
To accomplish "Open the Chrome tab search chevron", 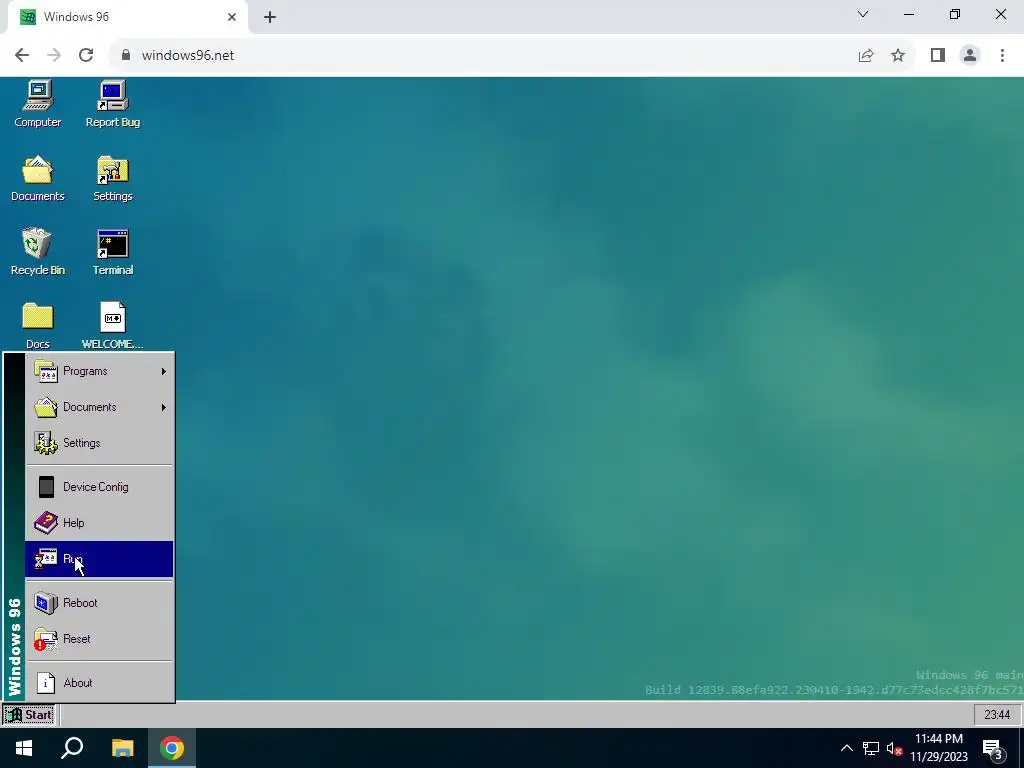I will pos(863,14).
